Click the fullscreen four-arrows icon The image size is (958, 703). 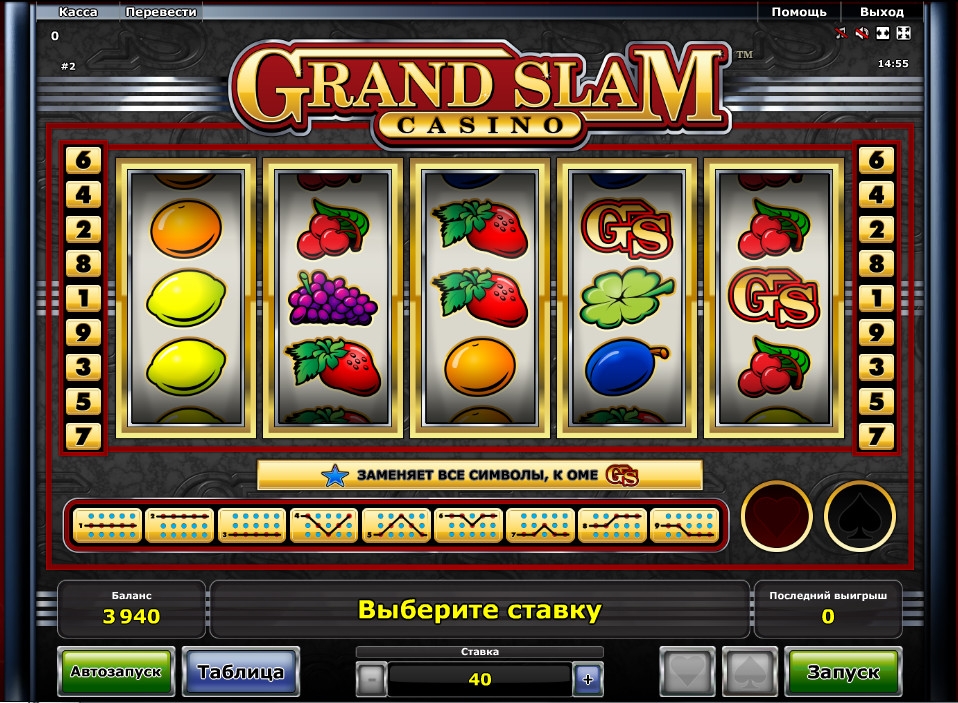[x=904, y=34]
